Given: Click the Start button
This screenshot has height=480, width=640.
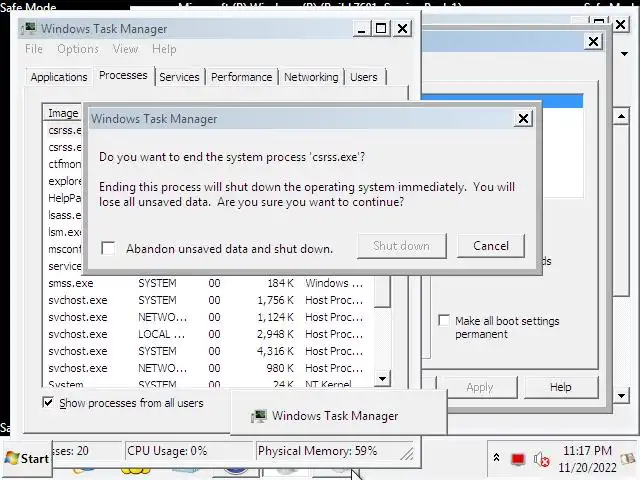Looking at the screenshot, I should (27, 458).
